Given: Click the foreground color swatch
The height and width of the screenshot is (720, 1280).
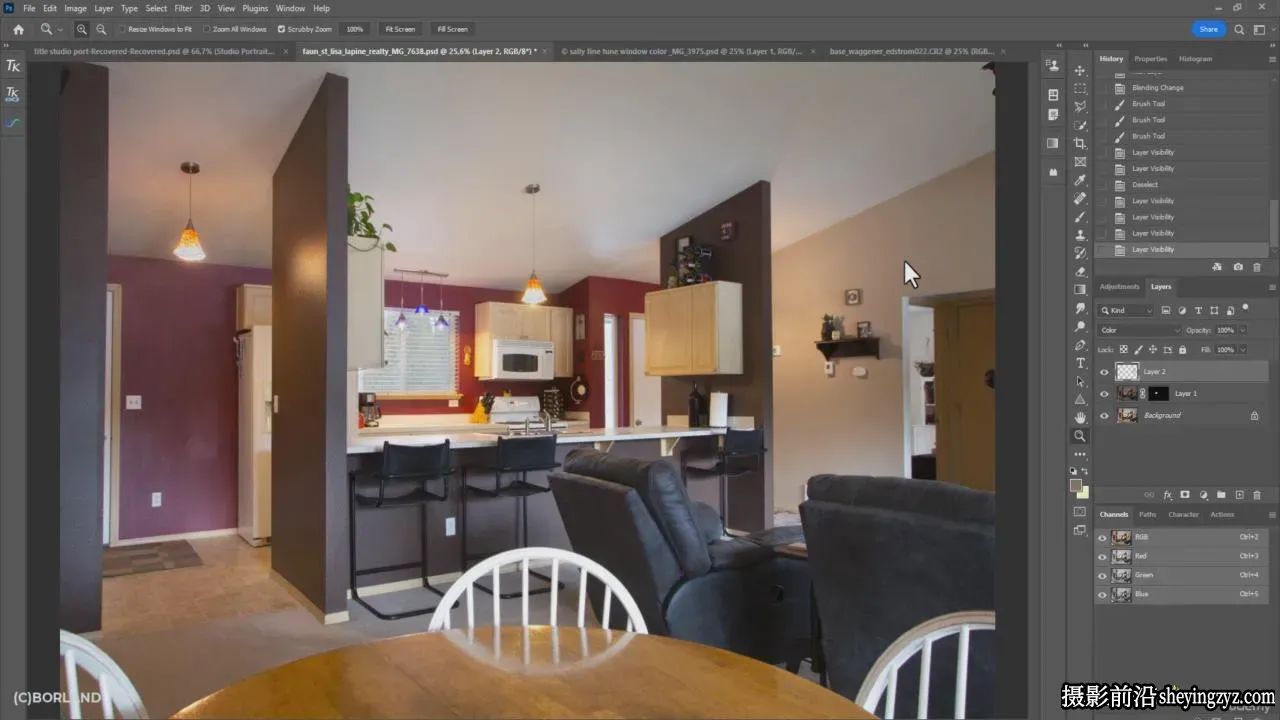Looking at the screenshot, I should tap(1076, 486).
